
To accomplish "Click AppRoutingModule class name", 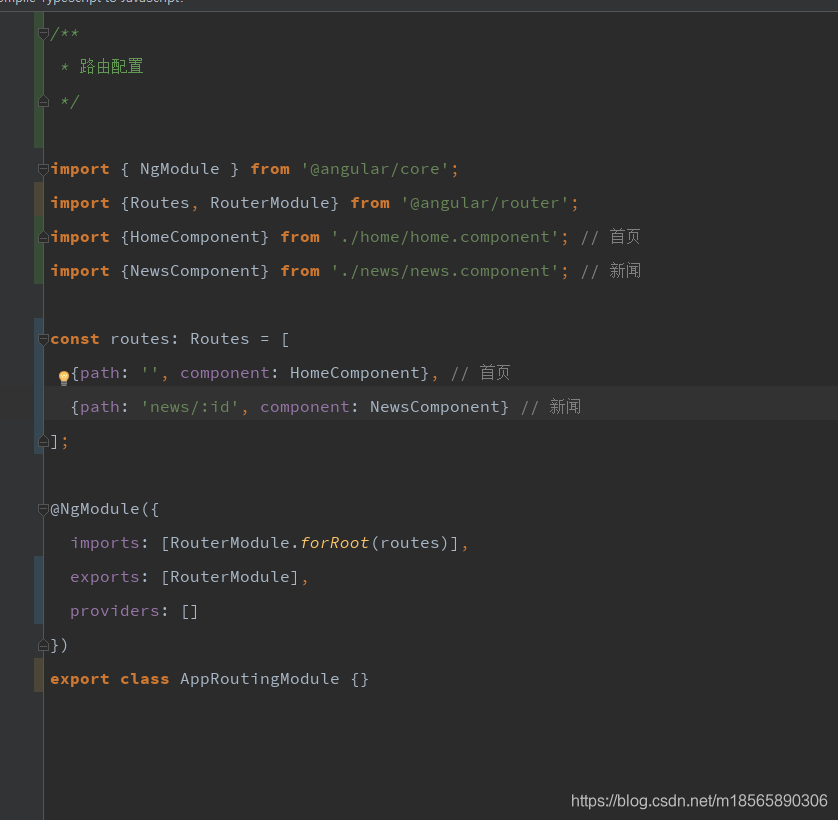I will (260, 679).
